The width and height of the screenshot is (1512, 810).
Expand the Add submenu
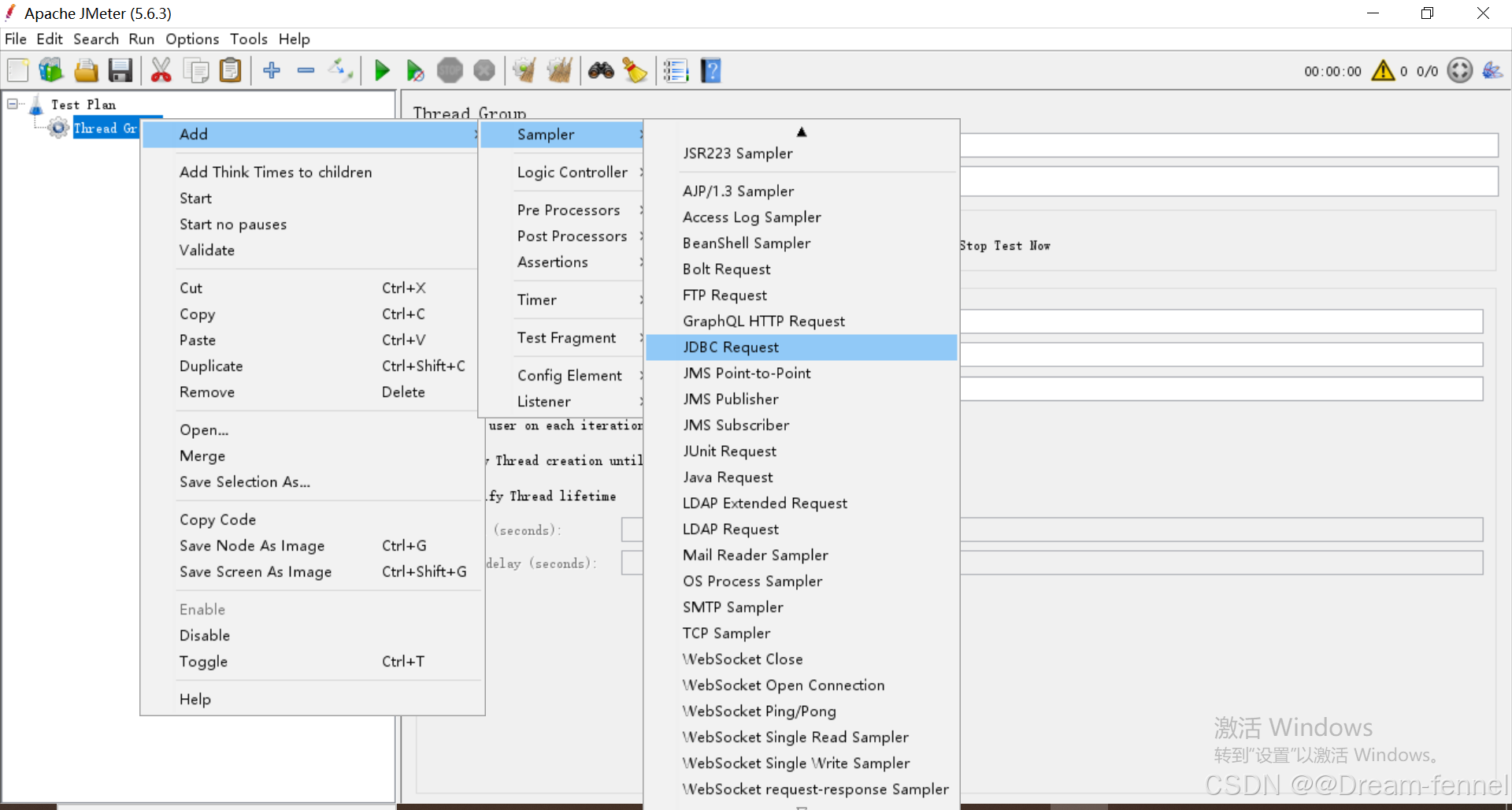coord(312,134)
